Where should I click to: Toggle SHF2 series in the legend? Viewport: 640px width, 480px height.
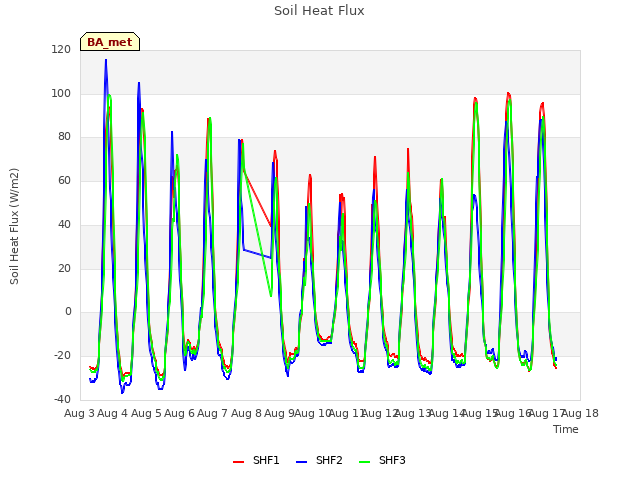click(x=319, y=460)
